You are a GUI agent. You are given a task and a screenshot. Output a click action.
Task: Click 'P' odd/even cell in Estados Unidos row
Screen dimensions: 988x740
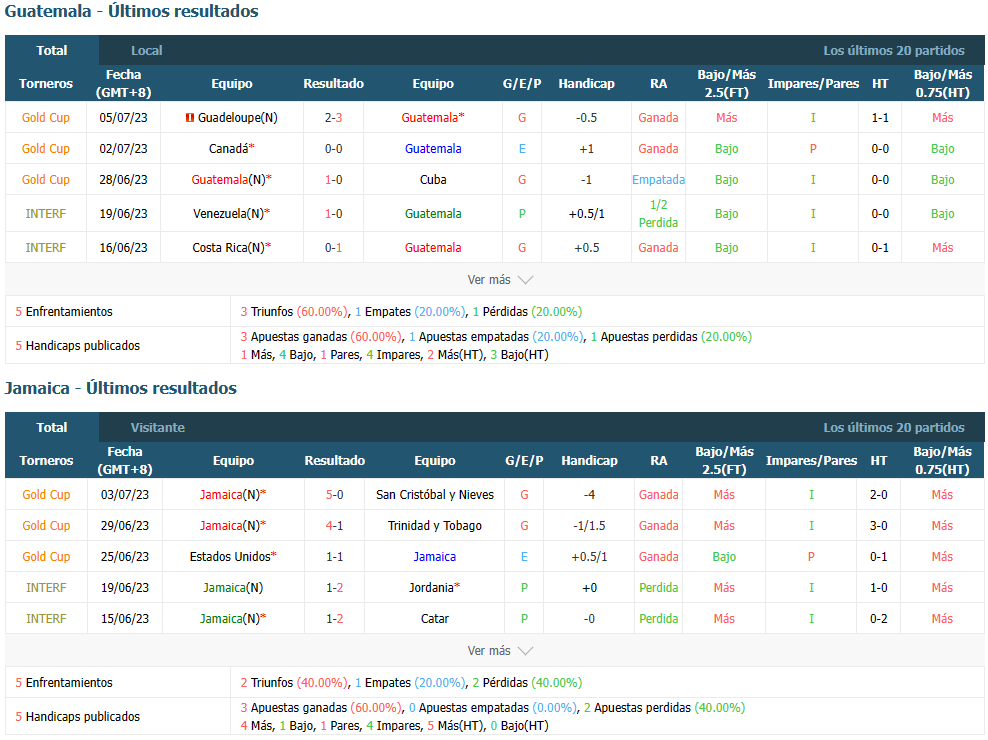click(811, 557)
